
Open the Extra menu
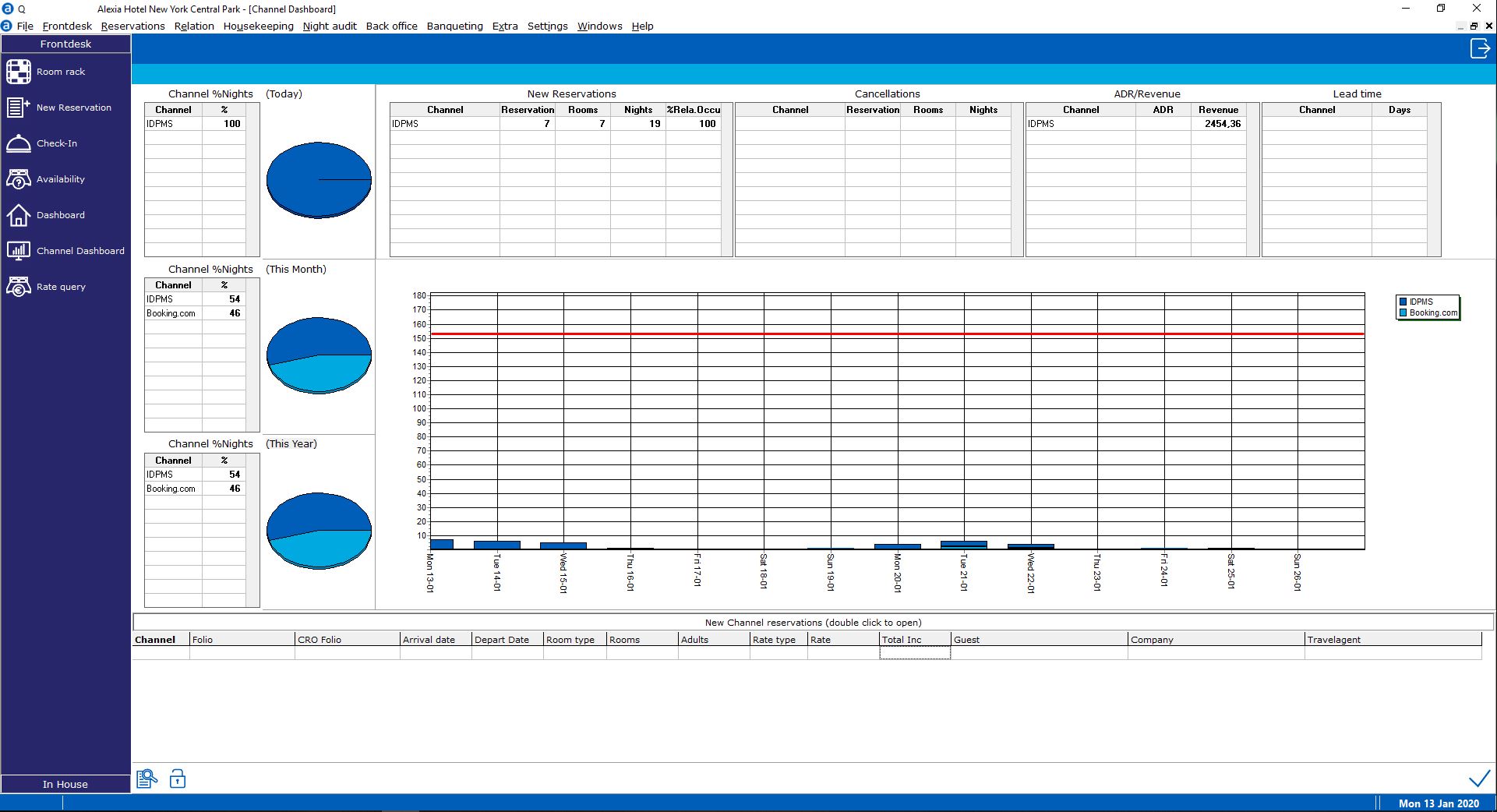(x=505, y=26)
